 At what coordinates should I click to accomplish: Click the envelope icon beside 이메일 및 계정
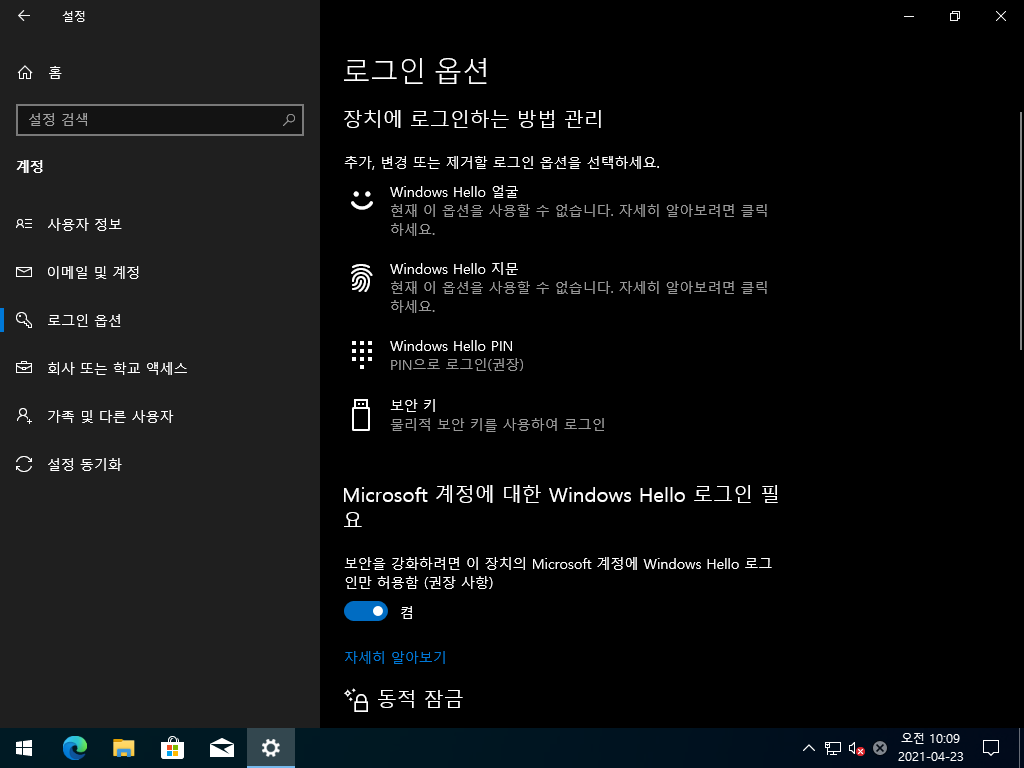click(24, 272)
